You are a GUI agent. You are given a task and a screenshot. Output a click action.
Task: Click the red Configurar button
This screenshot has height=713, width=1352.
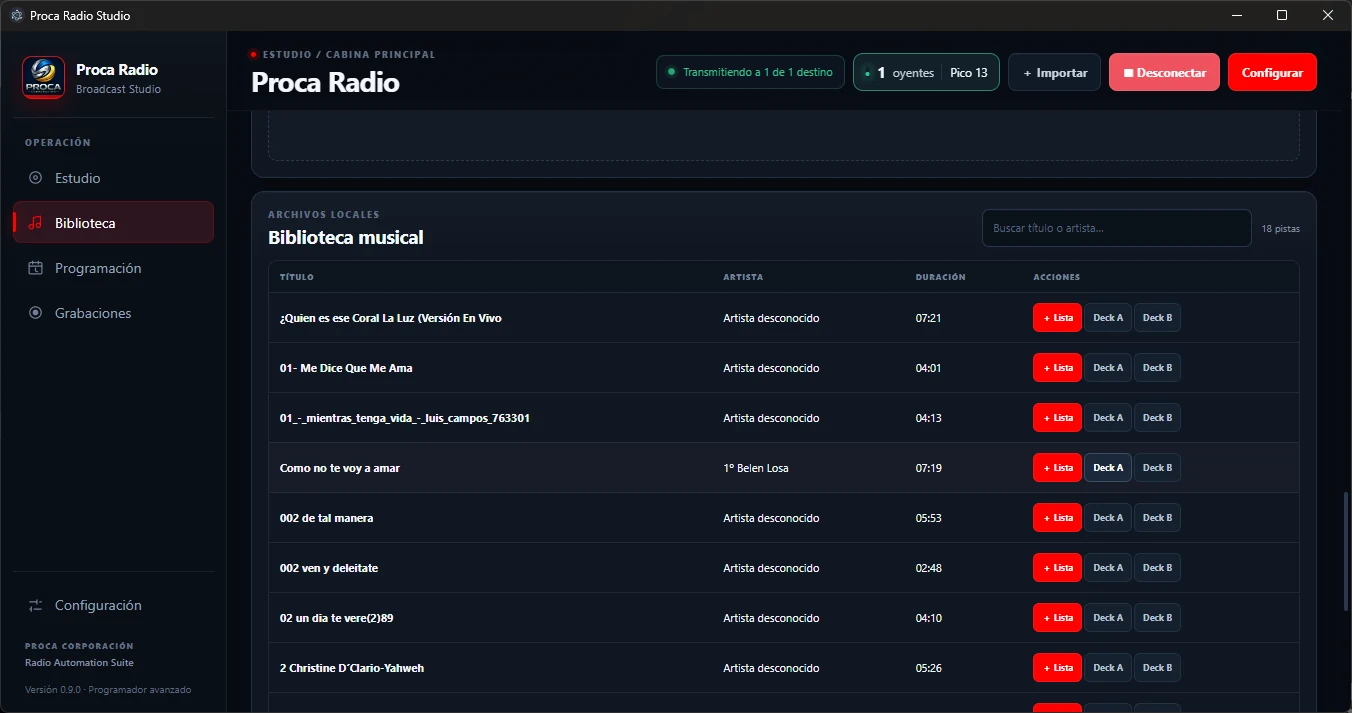point(1272,72)
